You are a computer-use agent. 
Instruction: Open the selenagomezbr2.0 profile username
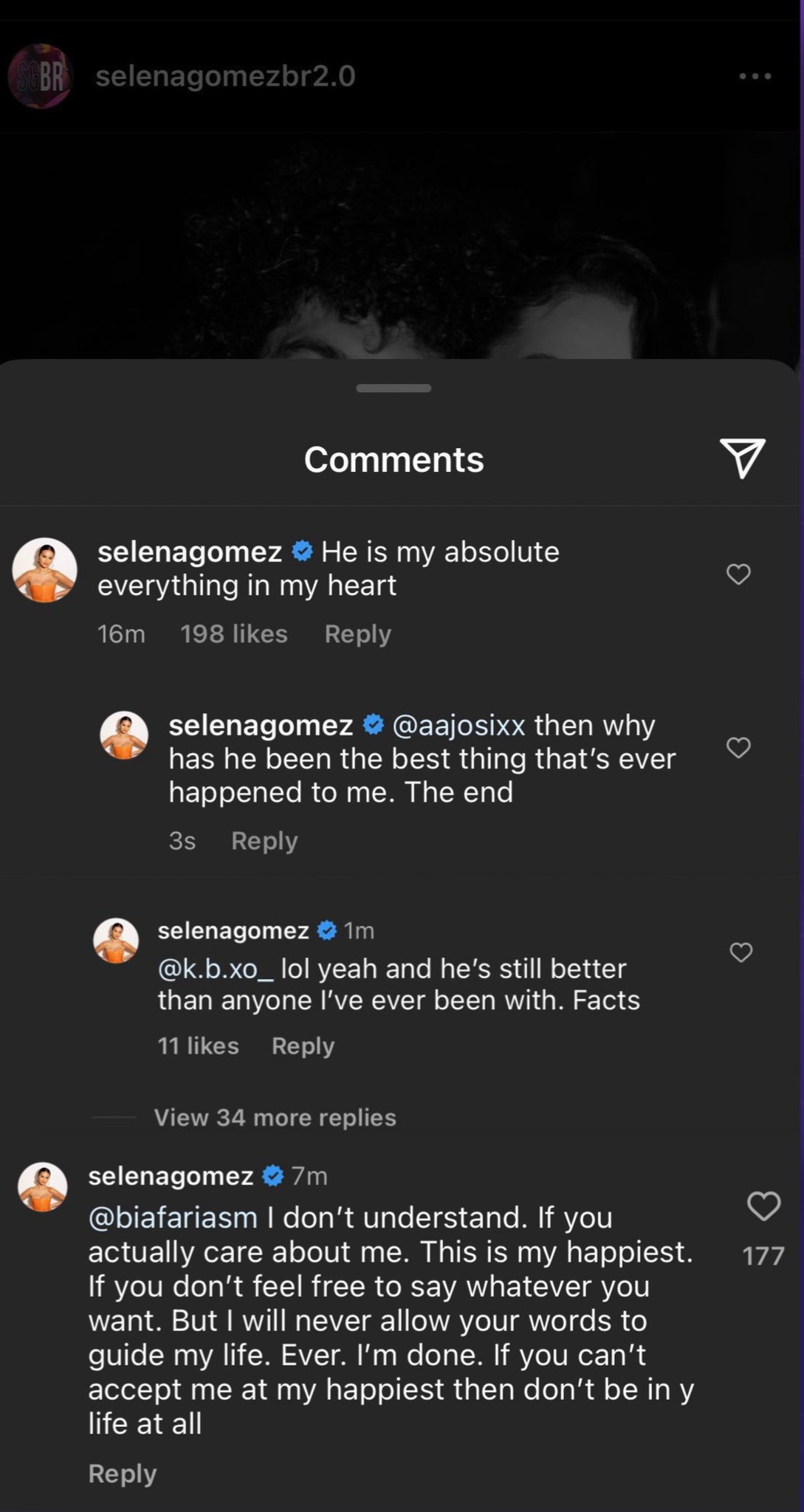coord(225,76)
